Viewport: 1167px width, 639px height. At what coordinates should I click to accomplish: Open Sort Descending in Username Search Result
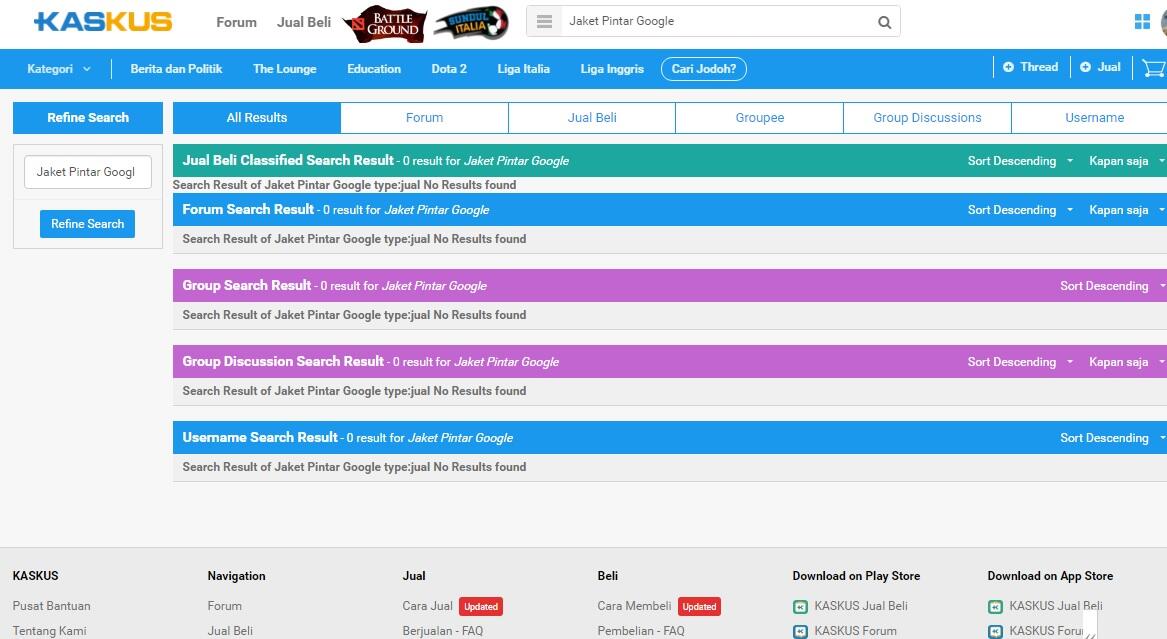1113,437
